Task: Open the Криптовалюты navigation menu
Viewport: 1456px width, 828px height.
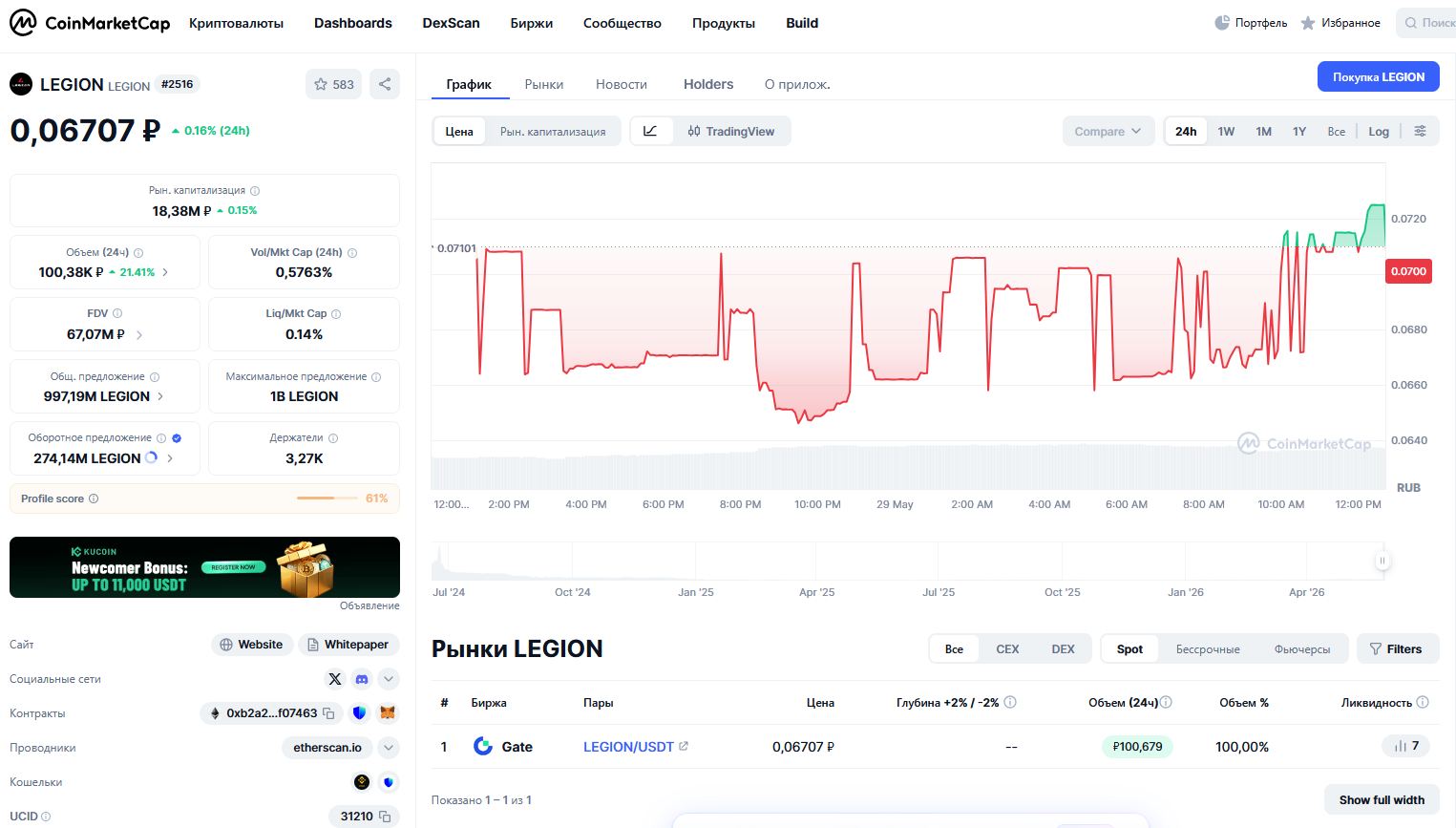Action: [236, 23]
